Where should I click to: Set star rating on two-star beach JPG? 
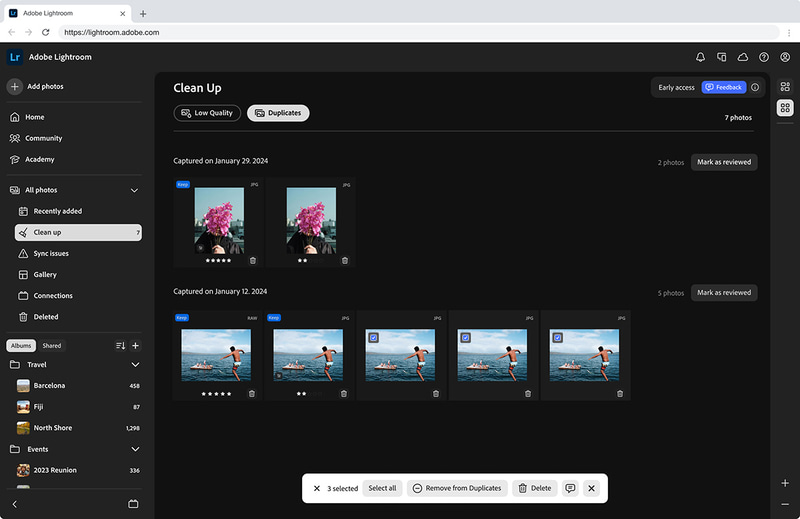(309, 394)
